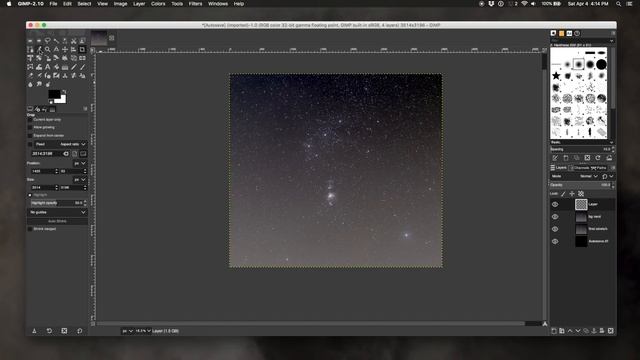Open macOS Spotlight search
This screenshot has width=640, height=360.
(x=618, y=4)
